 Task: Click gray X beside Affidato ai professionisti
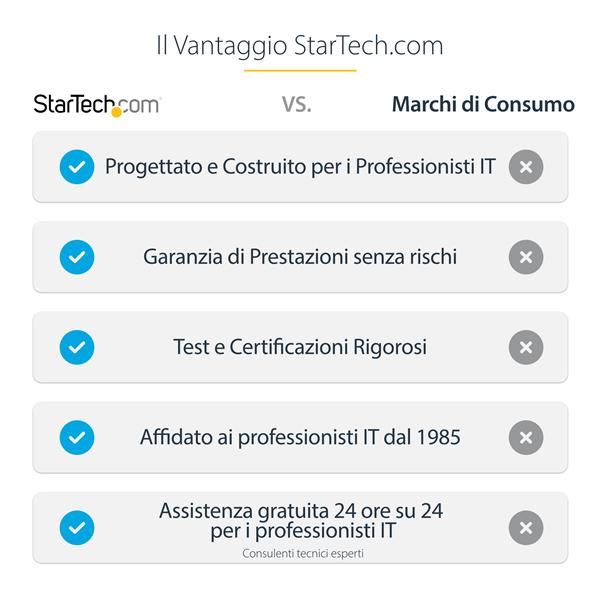[x=525, y=437]
